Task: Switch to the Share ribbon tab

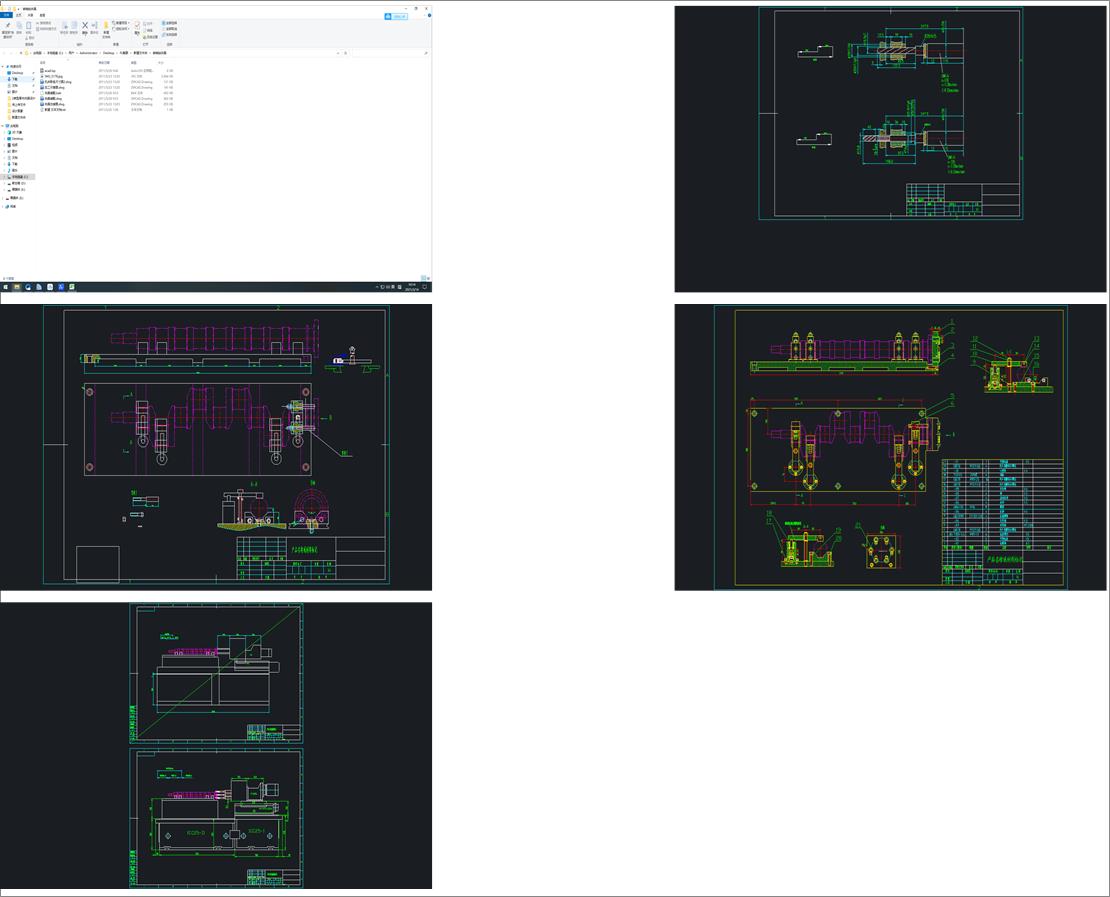Action: click(30, 15)
